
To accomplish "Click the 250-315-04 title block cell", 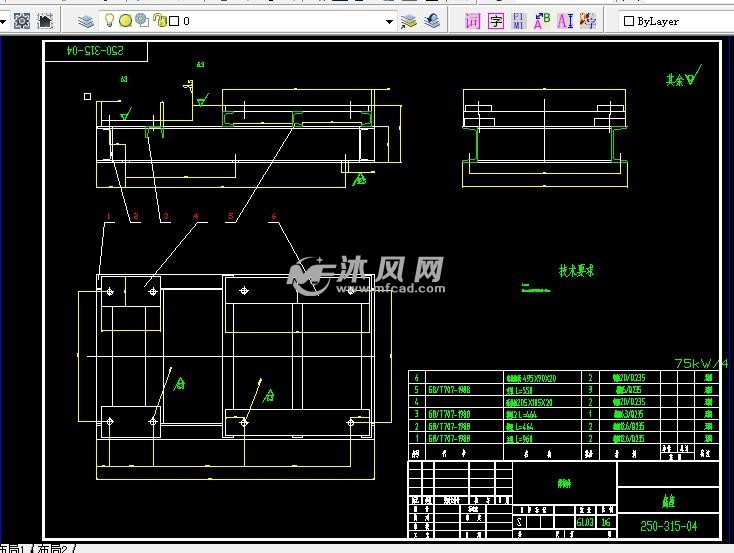I will tap(668, 524).
